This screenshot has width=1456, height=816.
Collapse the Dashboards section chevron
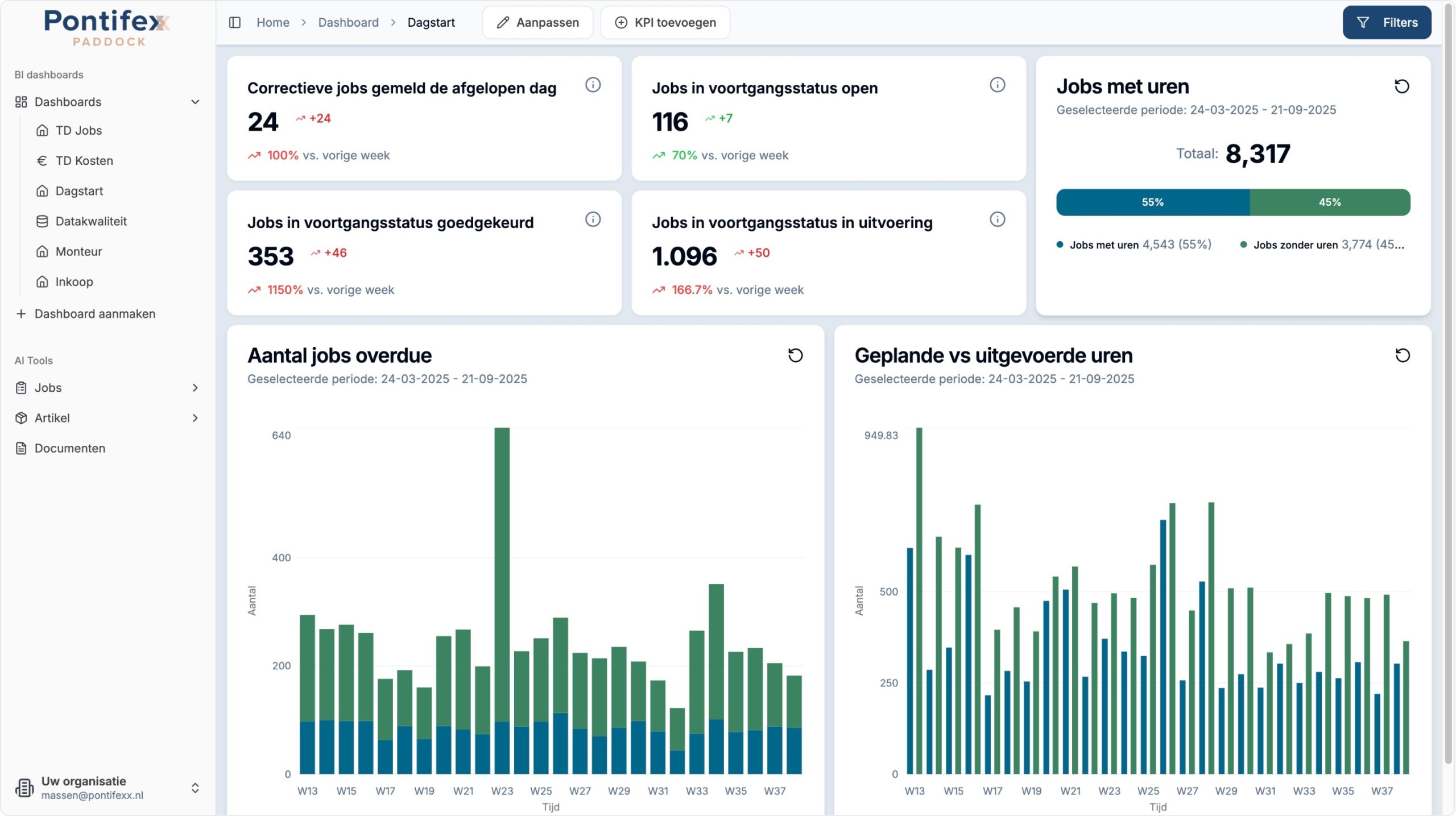(195, 102)
